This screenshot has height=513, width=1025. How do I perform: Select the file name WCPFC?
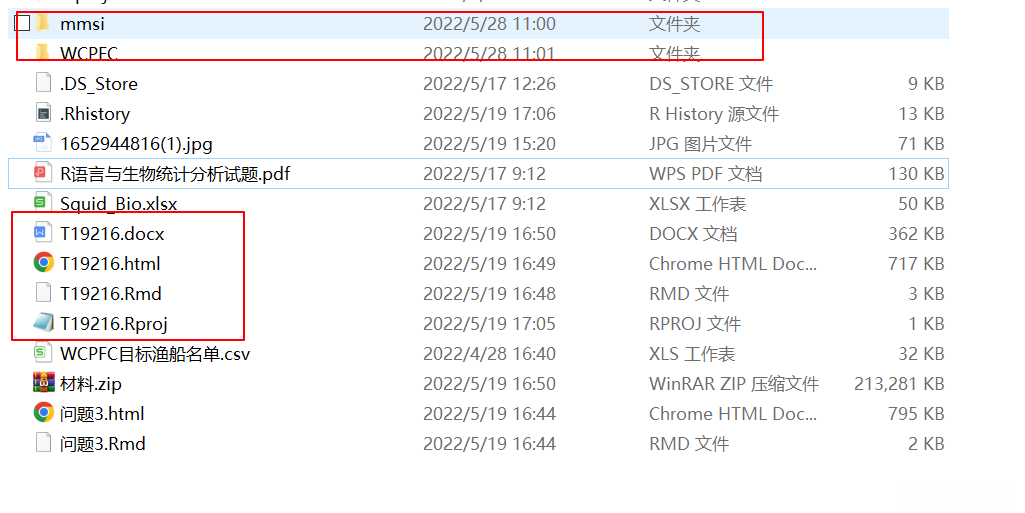(89, 53)
